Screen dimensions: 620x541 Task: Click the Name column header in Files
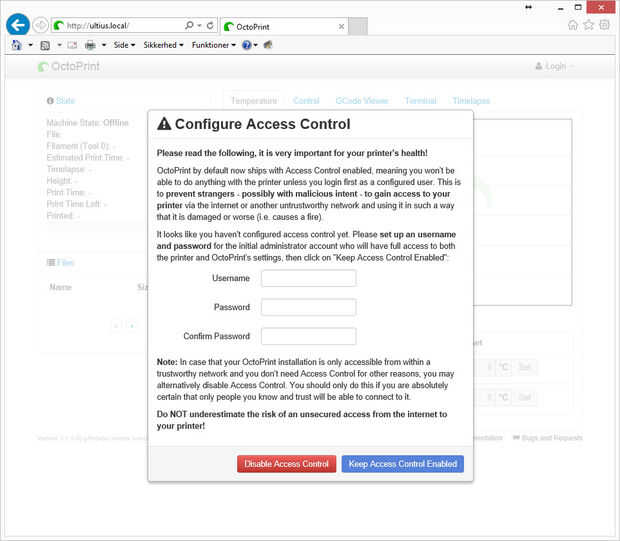(x=60, y=287)
